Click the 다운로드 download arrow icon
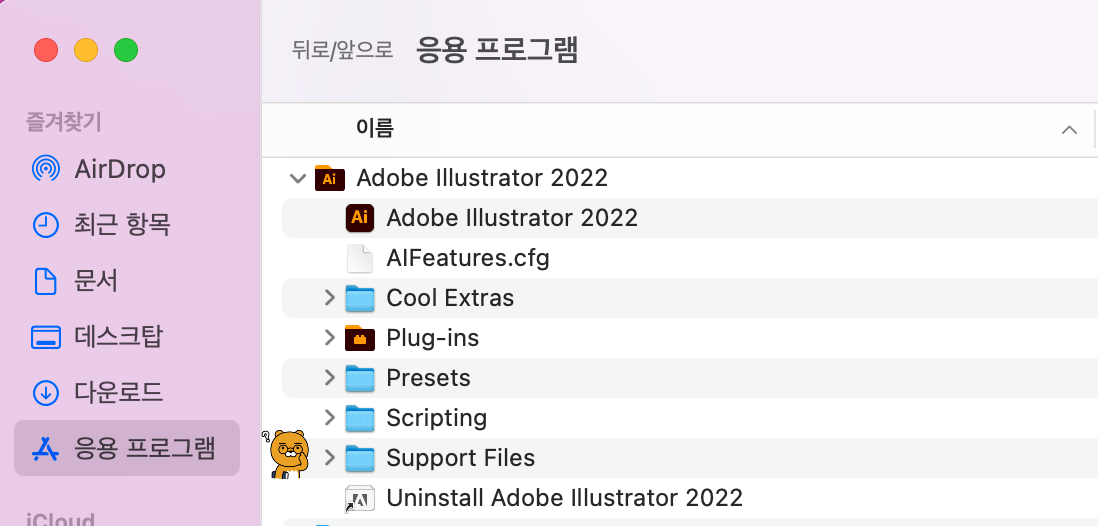This screenshot has width=1098, height=526. (x=46, y=392)
